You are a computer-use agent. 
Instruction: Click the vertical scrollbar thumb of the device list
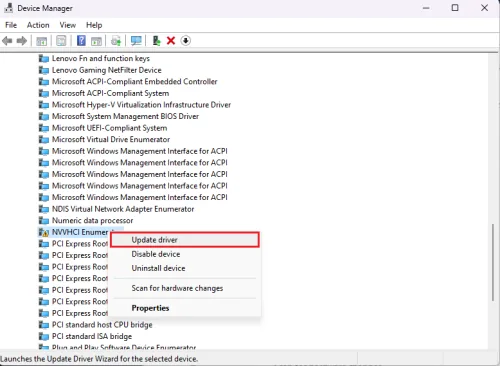(x=493, y=262)
